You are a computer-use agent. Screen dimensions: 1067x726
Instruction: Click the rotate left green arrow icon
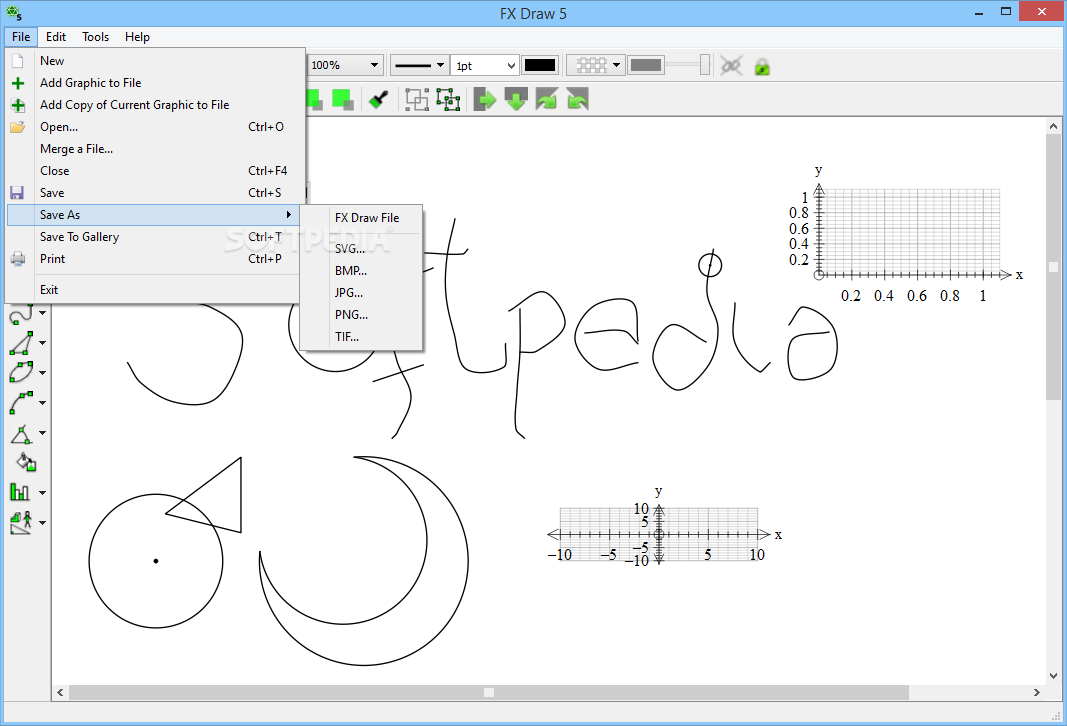577,99
